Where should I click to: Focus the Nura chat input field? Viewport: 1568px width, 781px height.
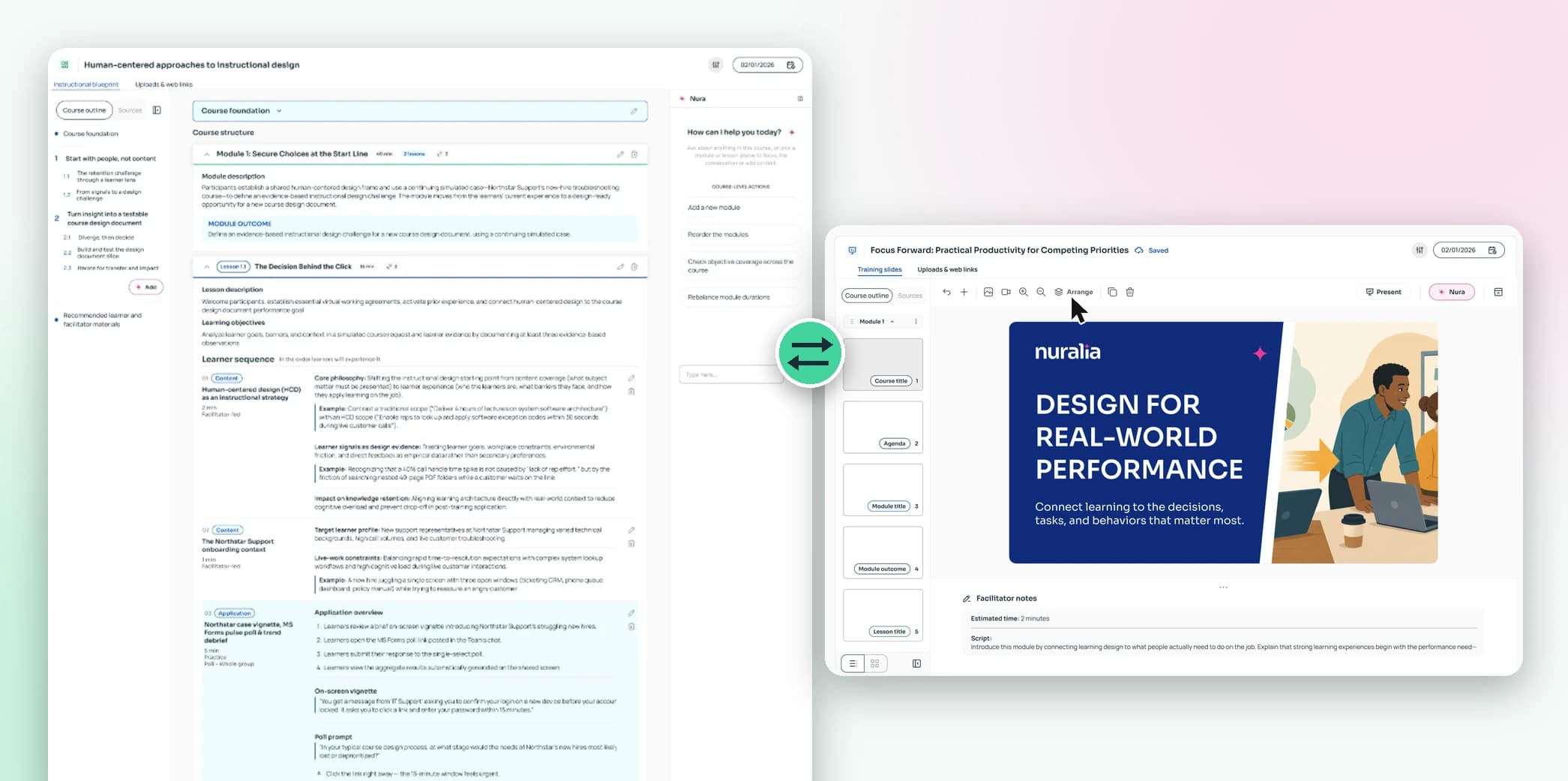point(730,374)
